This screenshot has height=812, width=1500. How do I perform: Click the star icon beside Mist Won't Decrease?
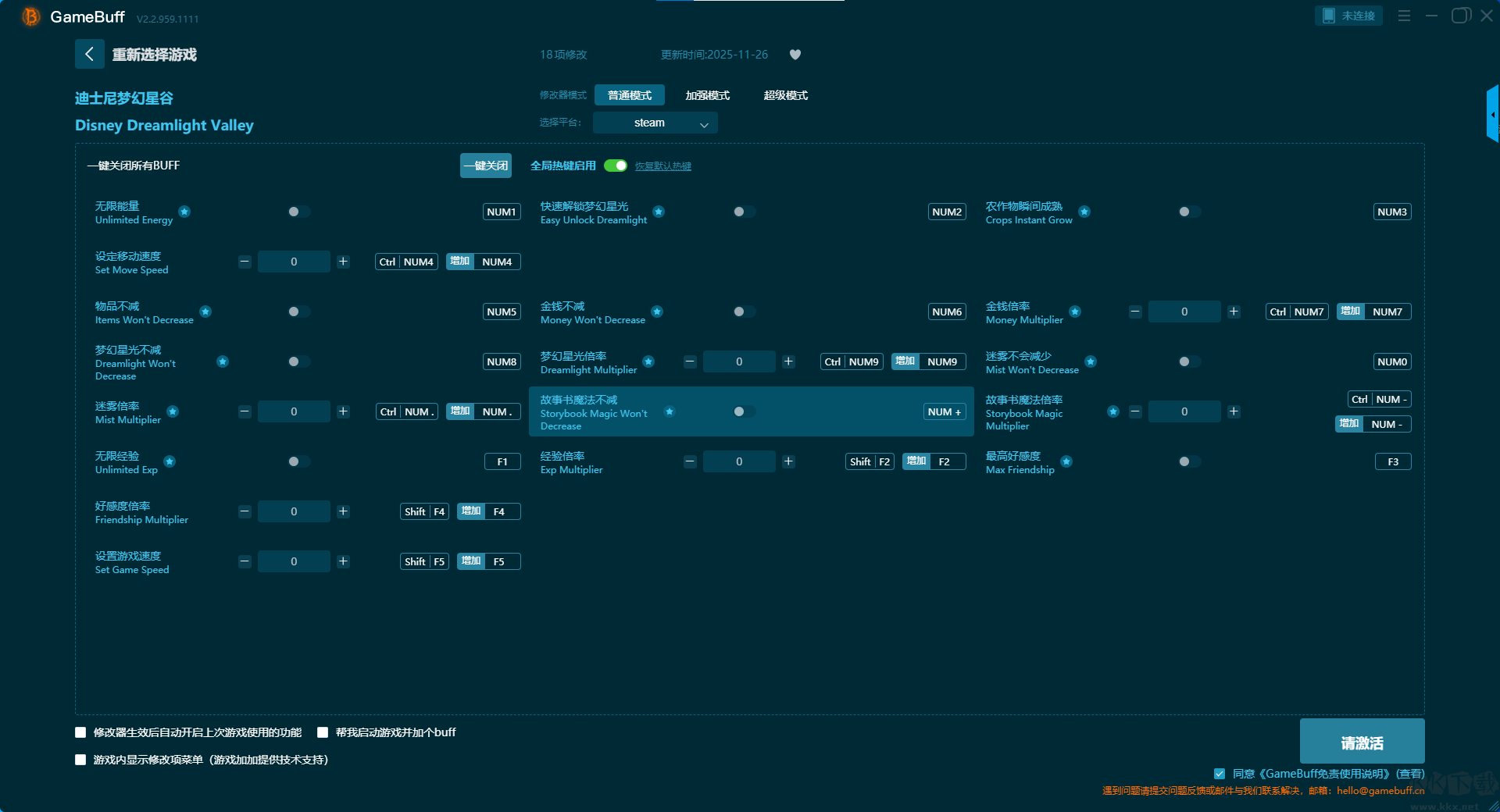pos(1091,361)
